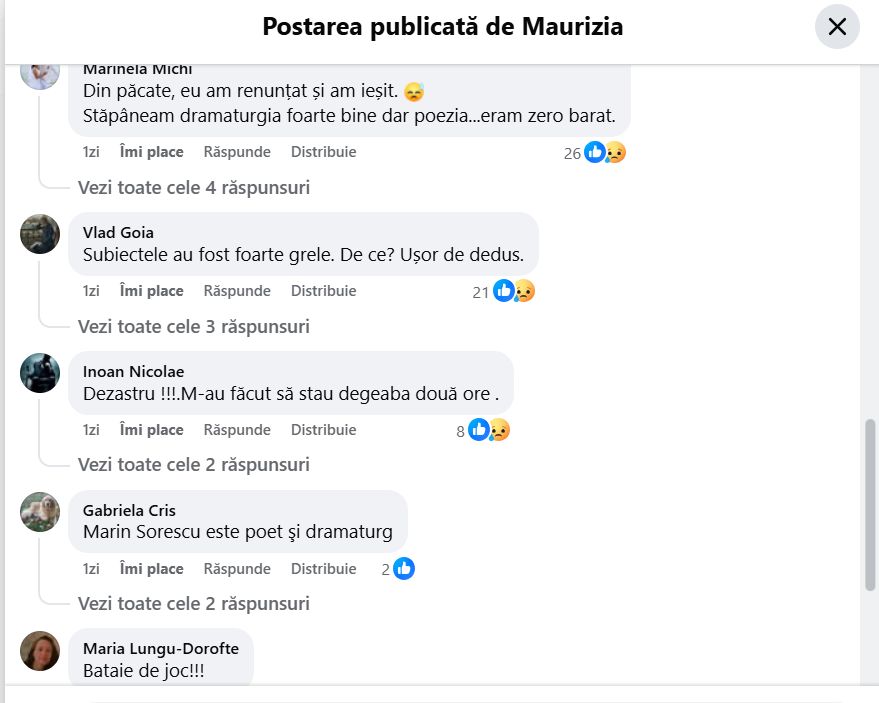Close the Maurizia post dialog
The height and width of the screenshot is (703, 879).
tap(837, 26)
